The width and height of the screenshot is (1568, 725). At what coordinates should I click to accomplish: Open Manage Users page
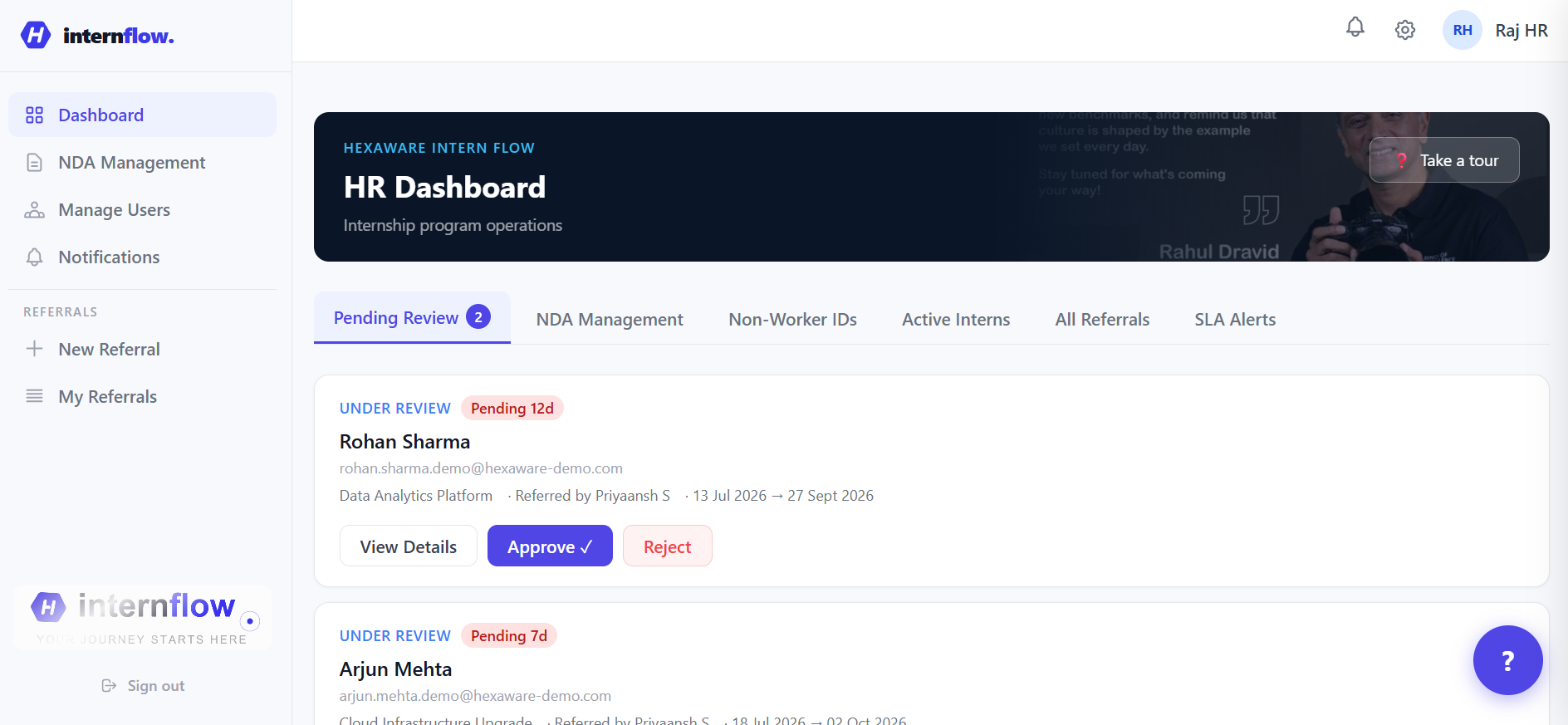coord(142,209)
